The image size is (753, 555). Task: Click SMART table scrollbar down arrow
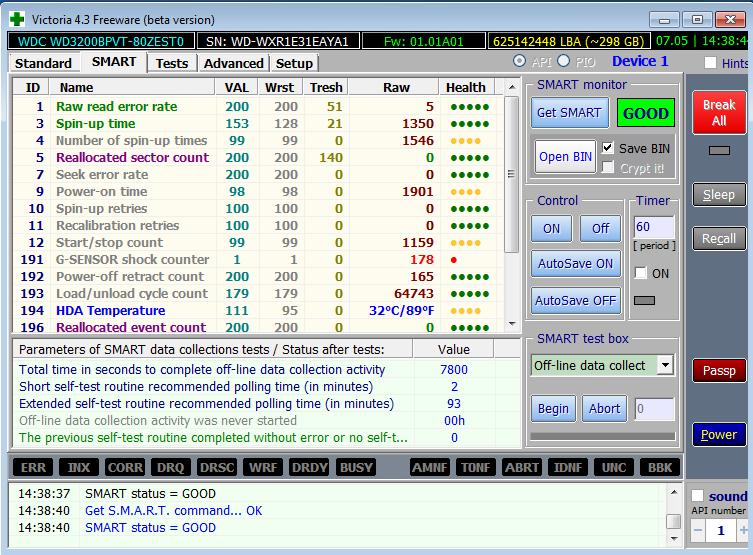point(512,325)
